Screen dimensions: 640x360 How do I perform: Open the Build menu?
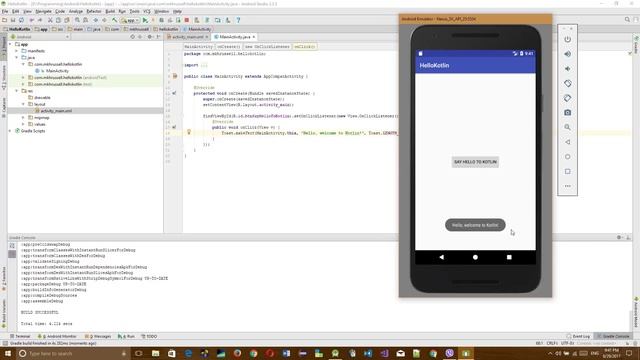coord(110,11)
